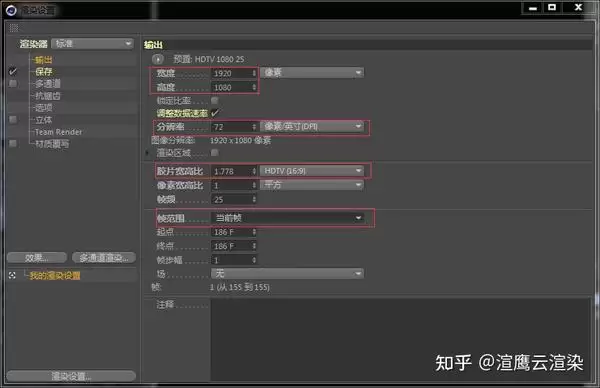The width and height of the screenshot is (600, 388).
Task: Maximize the render settings window
Action: pyautogui.click(x=552, y=8)
